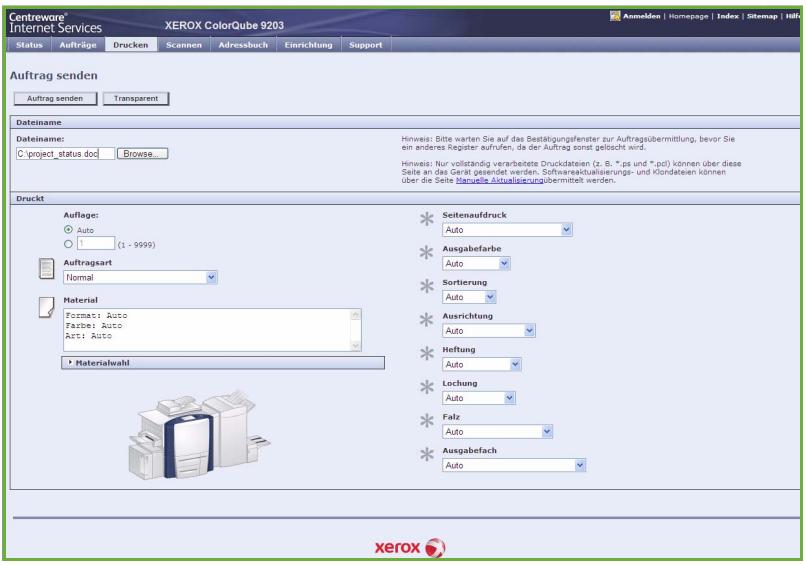Image resolution: width=806 pixels, height=565 pixels.
Task: Go to the Einrichtung tab
Action: coord(308,45)
